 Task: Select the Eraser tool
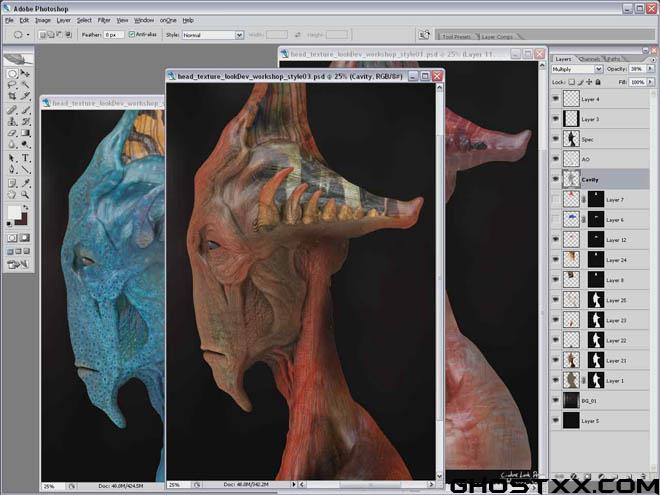click(x=12, y=133)
